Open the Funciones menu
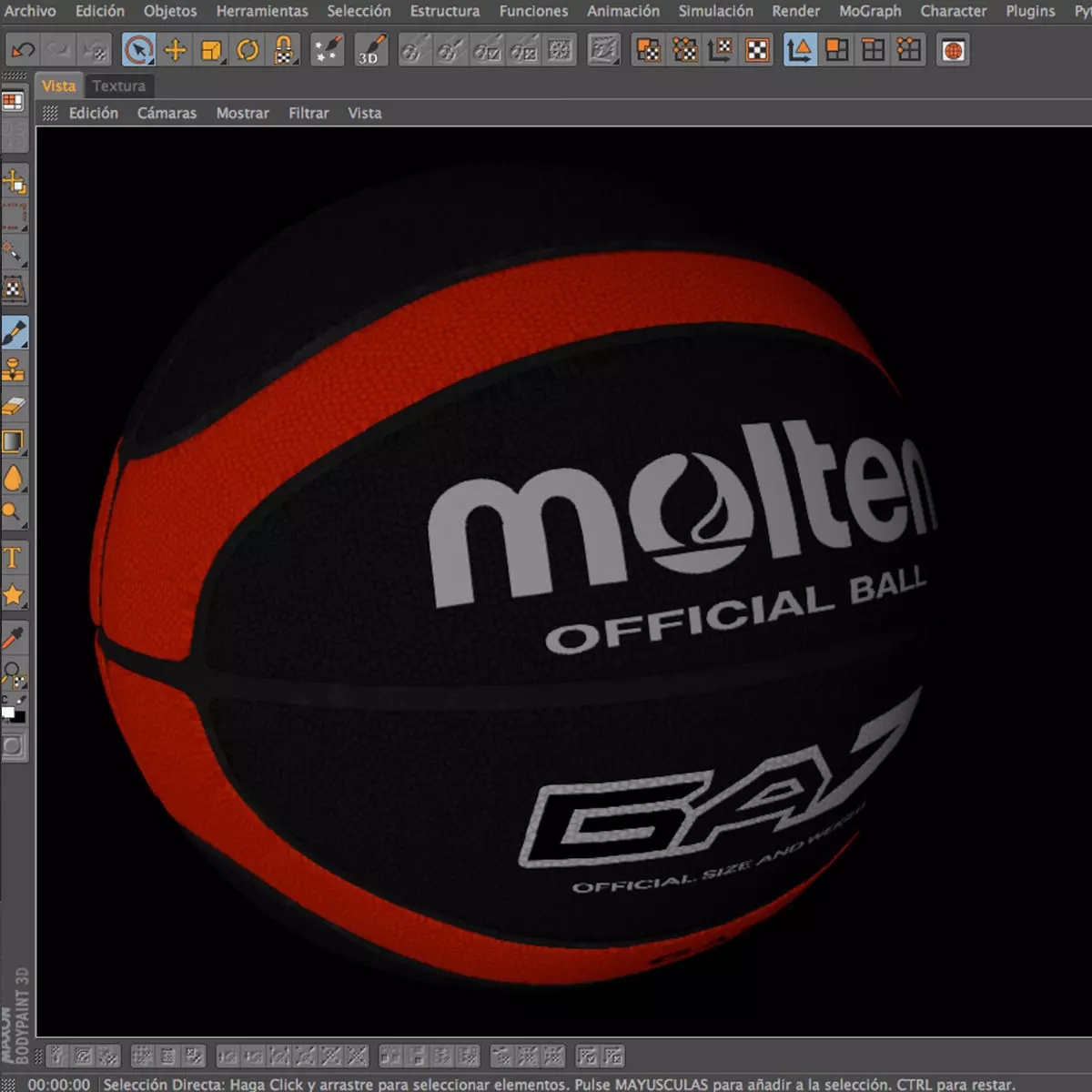 click(533, 11)
